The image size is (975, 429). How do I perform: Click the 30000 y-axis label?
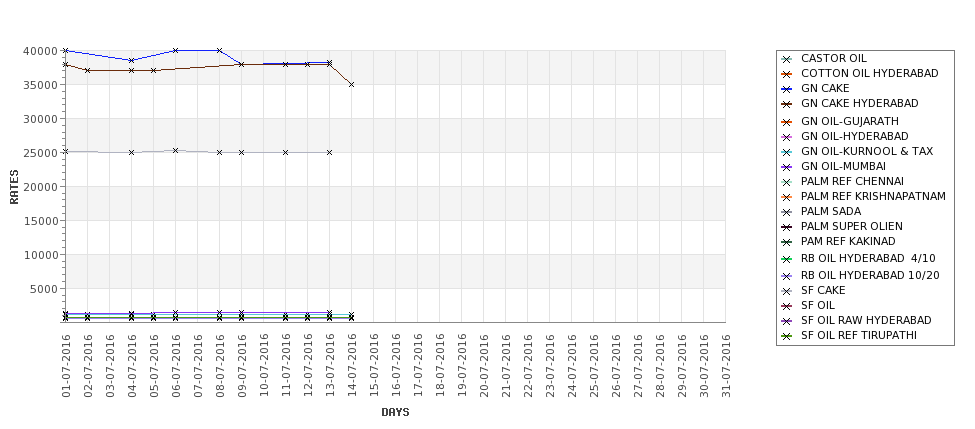click(41, 119)
